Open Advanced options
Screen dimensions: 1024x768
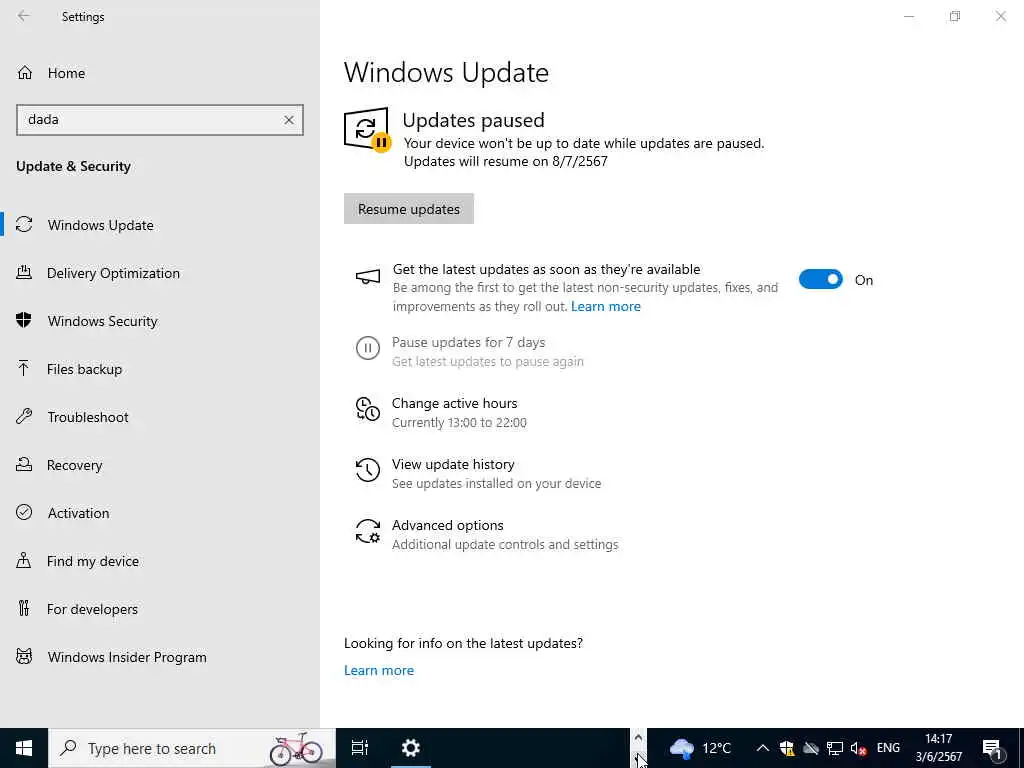pos(447,526)
